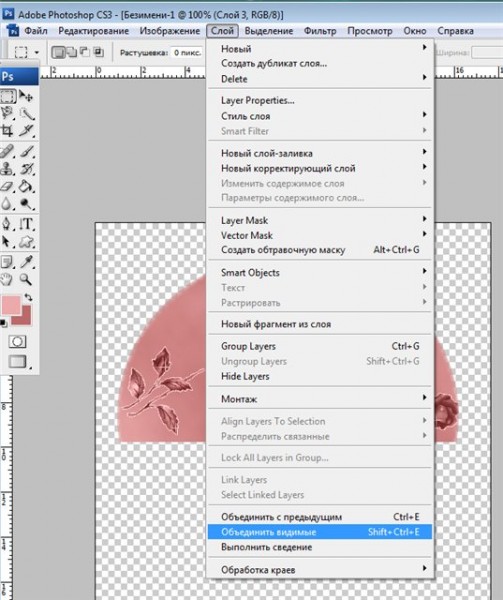Click the Растушевка feather input field
Screen dimensions: 503x600
(x=187, y=52)
